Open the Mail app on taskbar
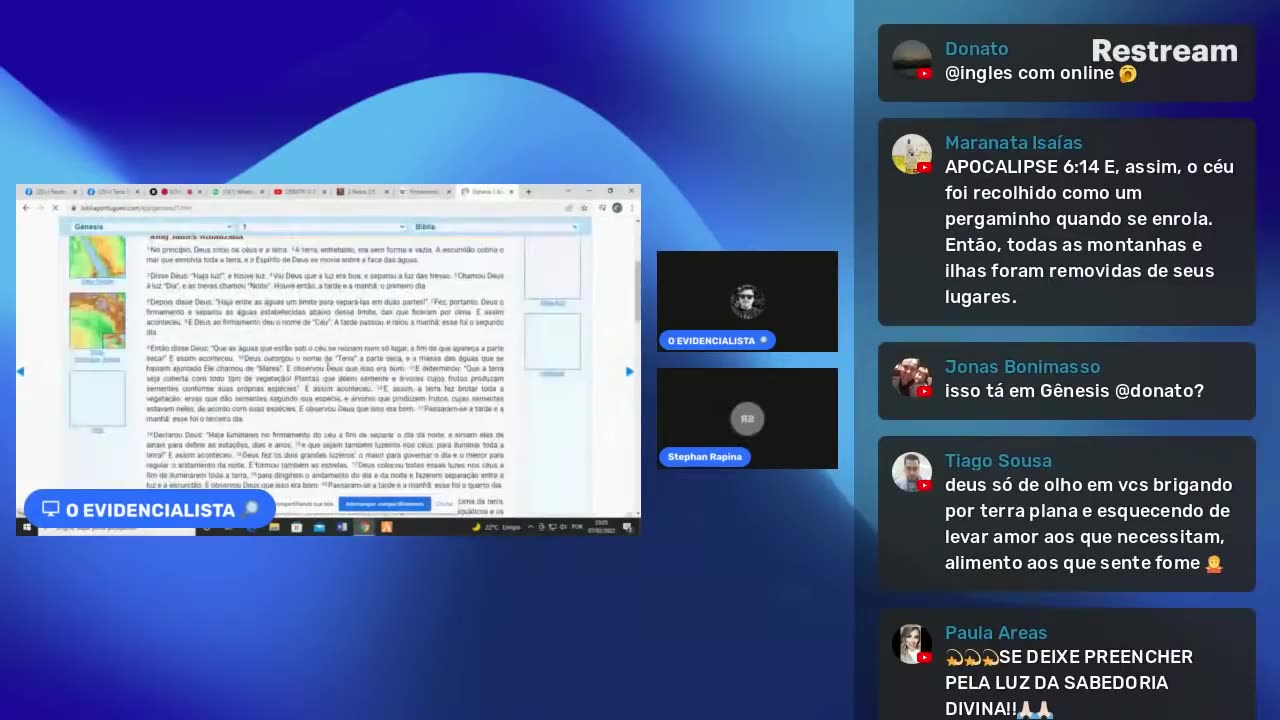The width and height of the screenshot is (1280, 720). click(x=320, y=527)
